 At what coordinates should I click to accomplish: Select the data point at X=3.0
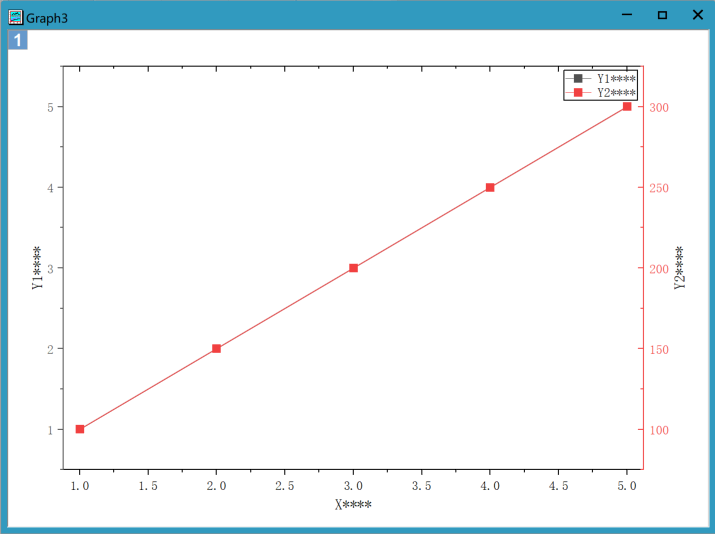click(353, 268)
